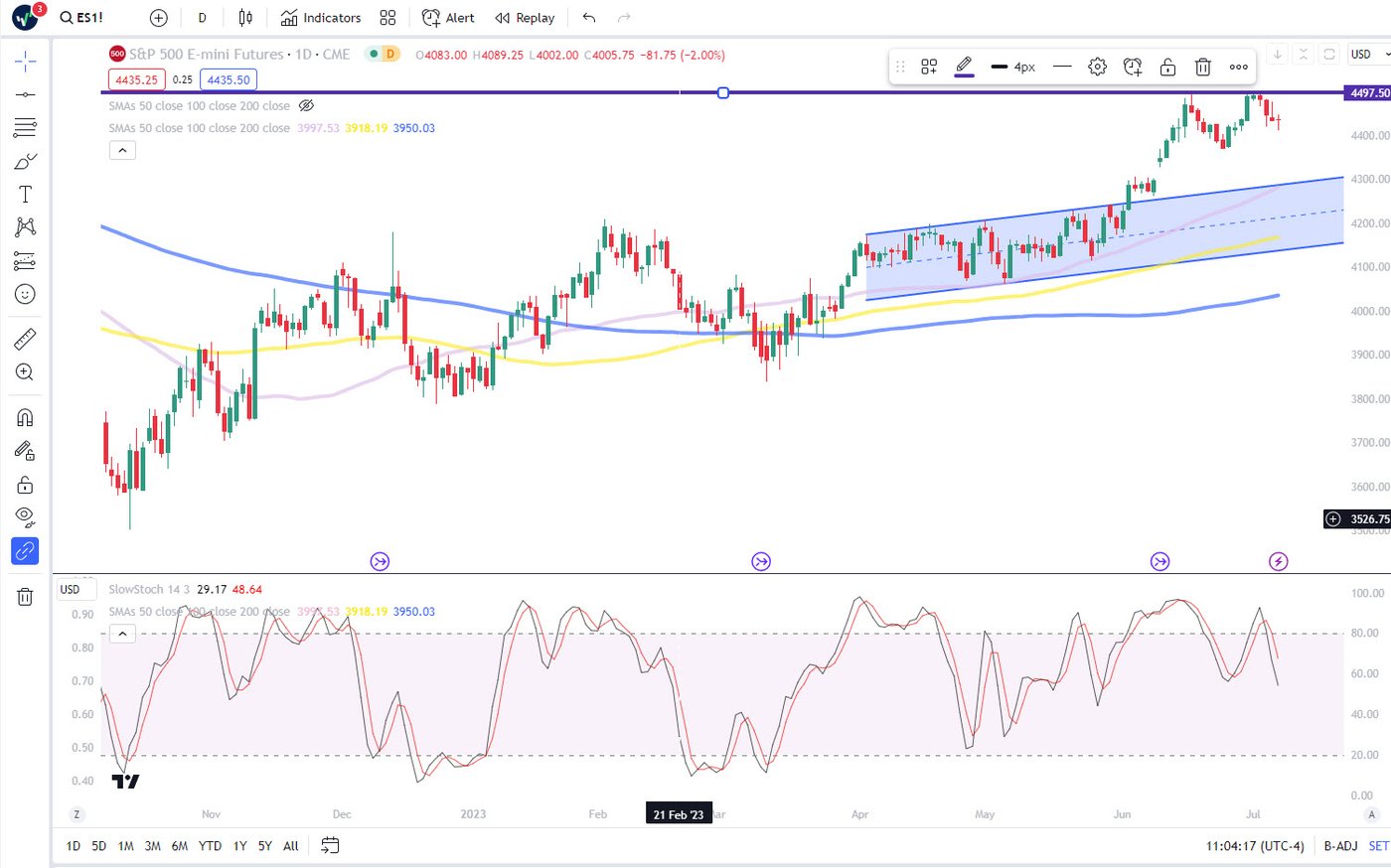Open the Indicators menu
The width and height of the screenshot is (1391, 868).
point(321,18)
